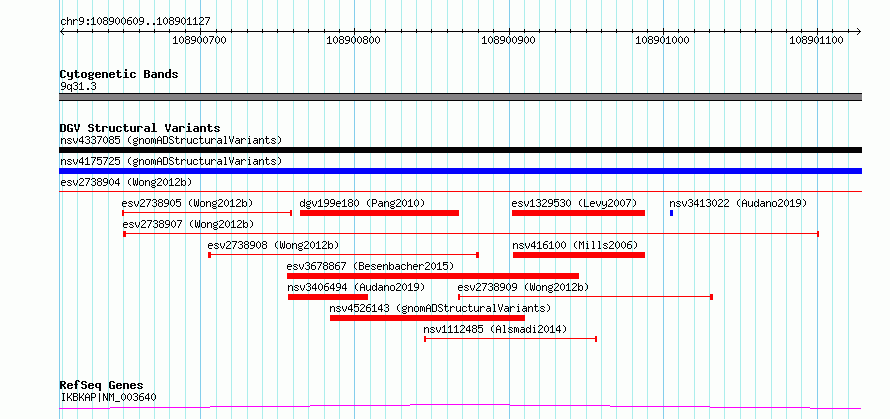Click the 9q31.3 cytogenetic band bar

(460, 97)
